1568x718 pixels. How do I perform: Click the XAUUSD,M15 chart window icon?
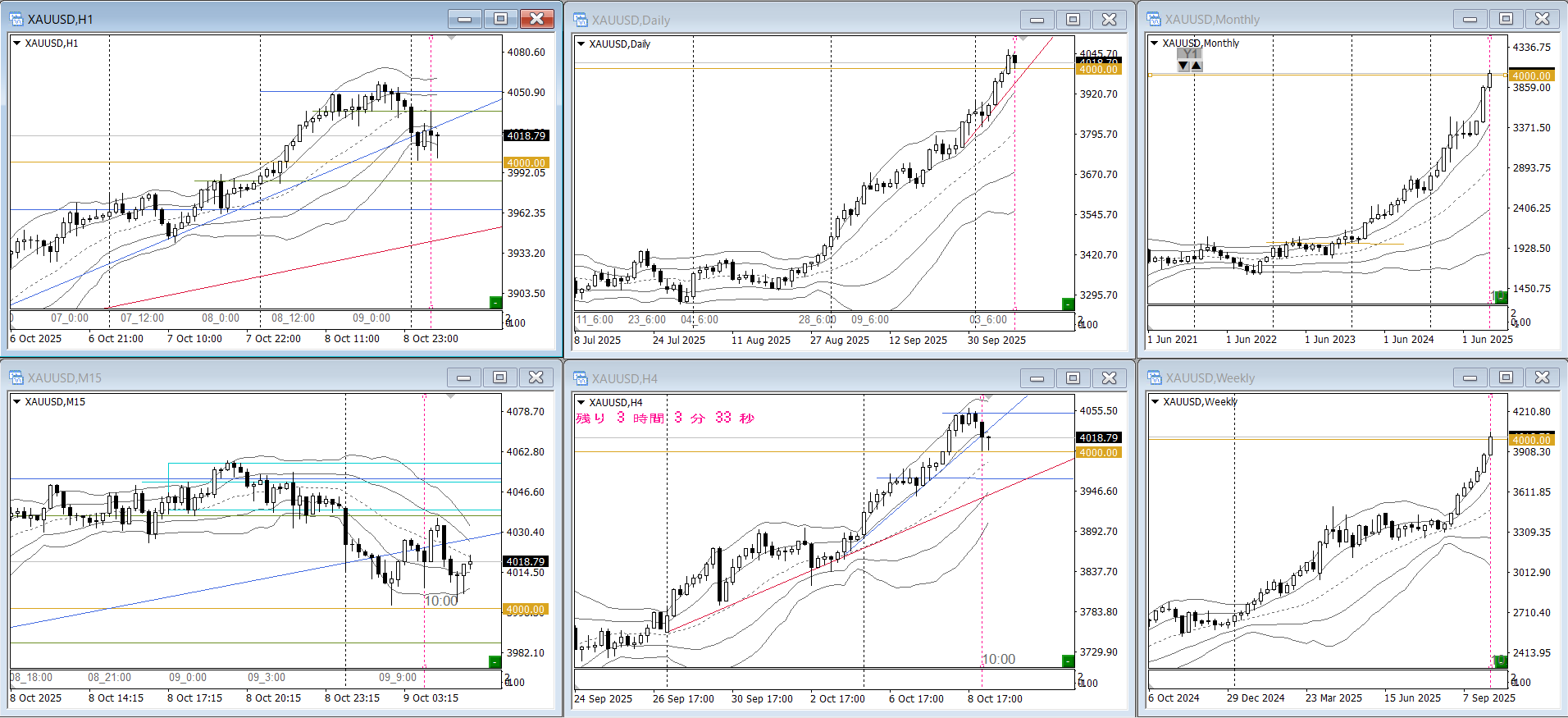(16, 377)
